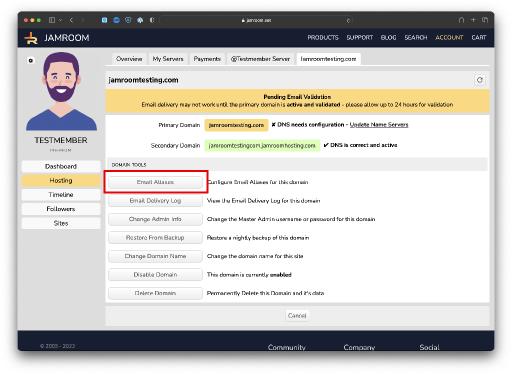The image size is (512, 374).
Task: Select the jamroomtesting.com tab
Action: coord(328,59)
